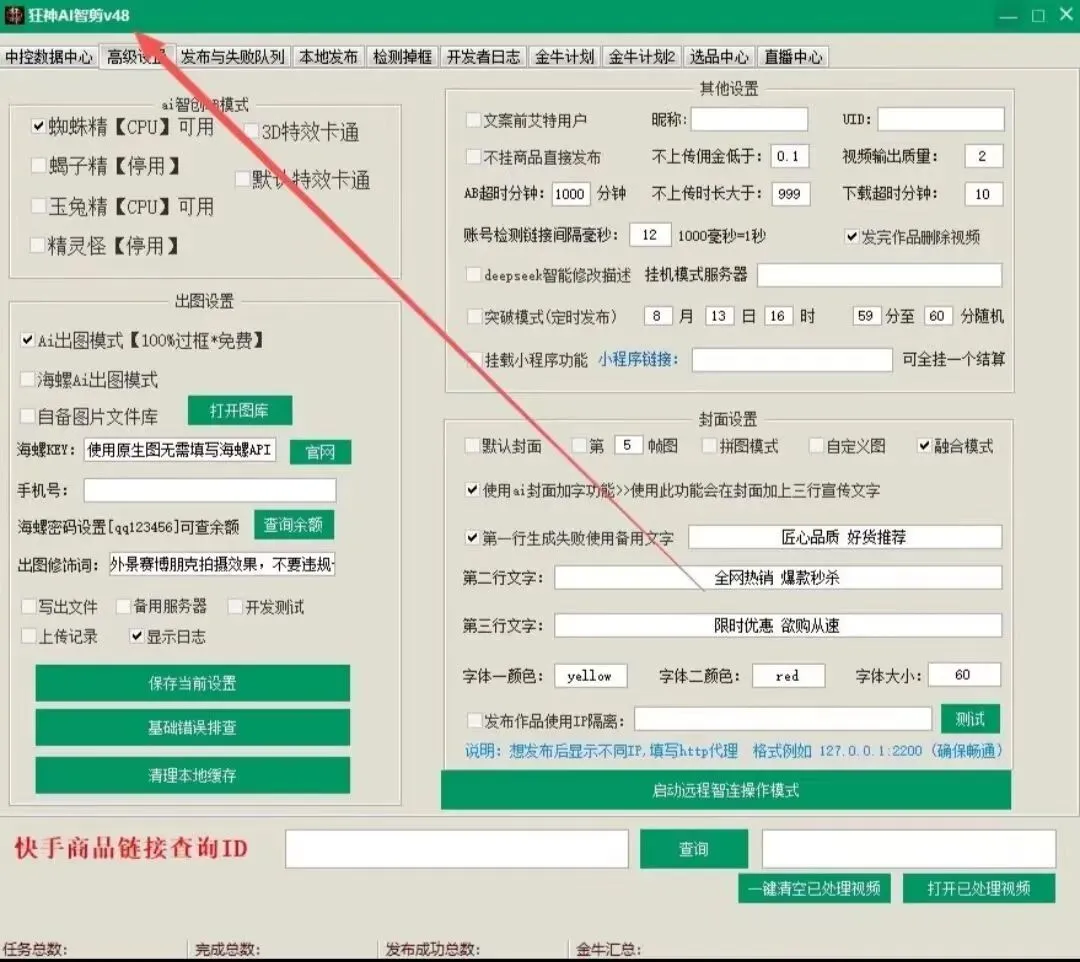Click 查询余额 button
This screenshot has width=1080, height=962.
coord(294,525)
